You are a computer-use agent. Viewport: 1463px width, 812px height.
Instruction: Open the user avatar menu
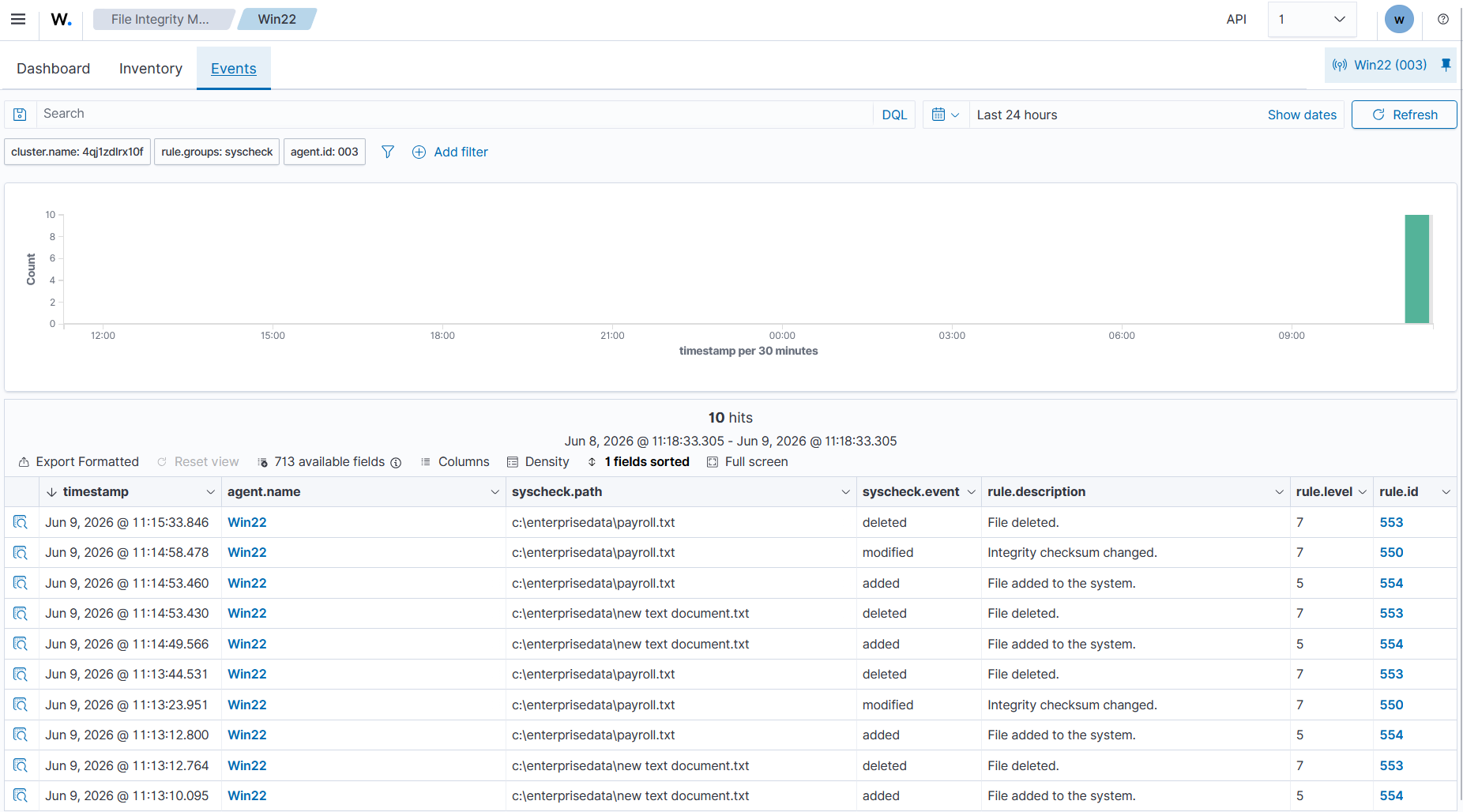(x=1399, y=19)
